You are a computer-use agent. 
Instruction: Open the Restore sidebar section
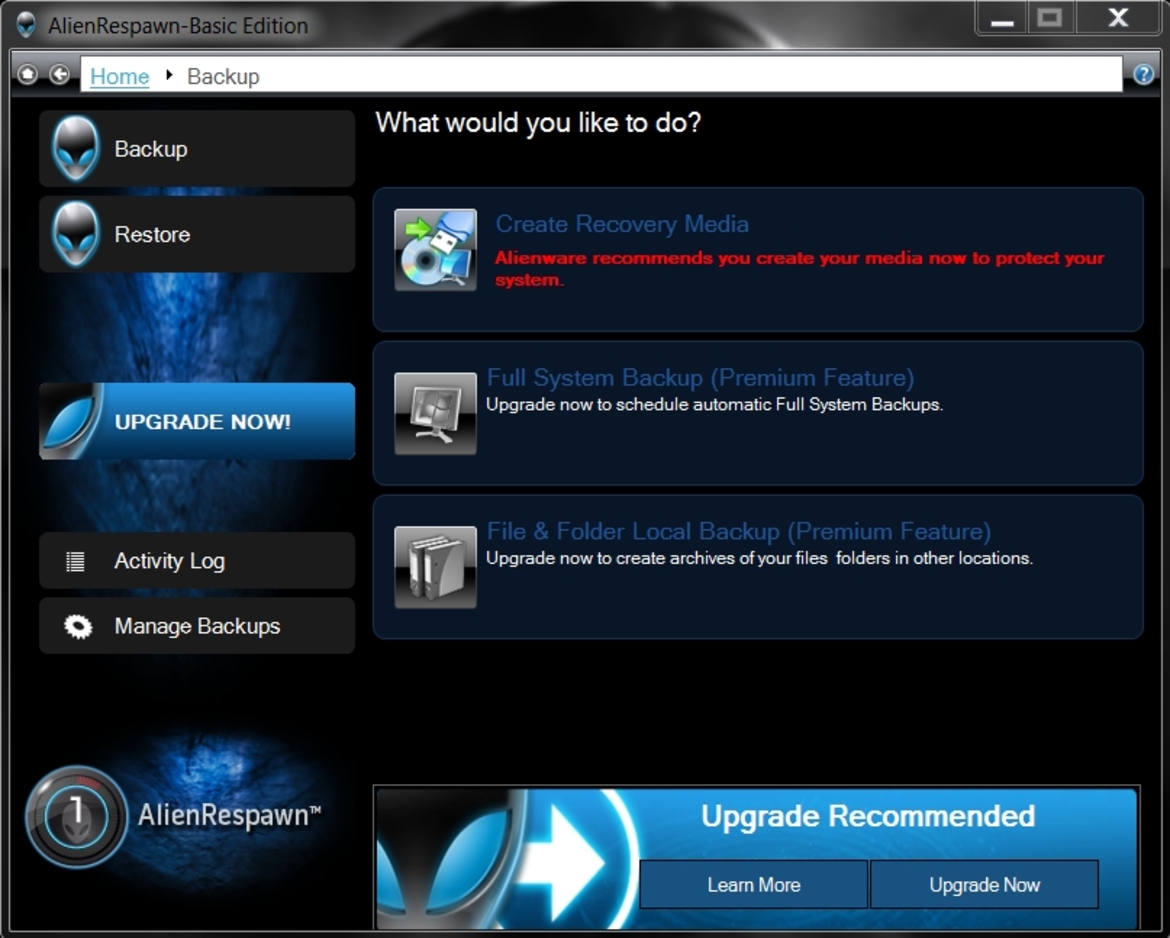click(197, 234)
